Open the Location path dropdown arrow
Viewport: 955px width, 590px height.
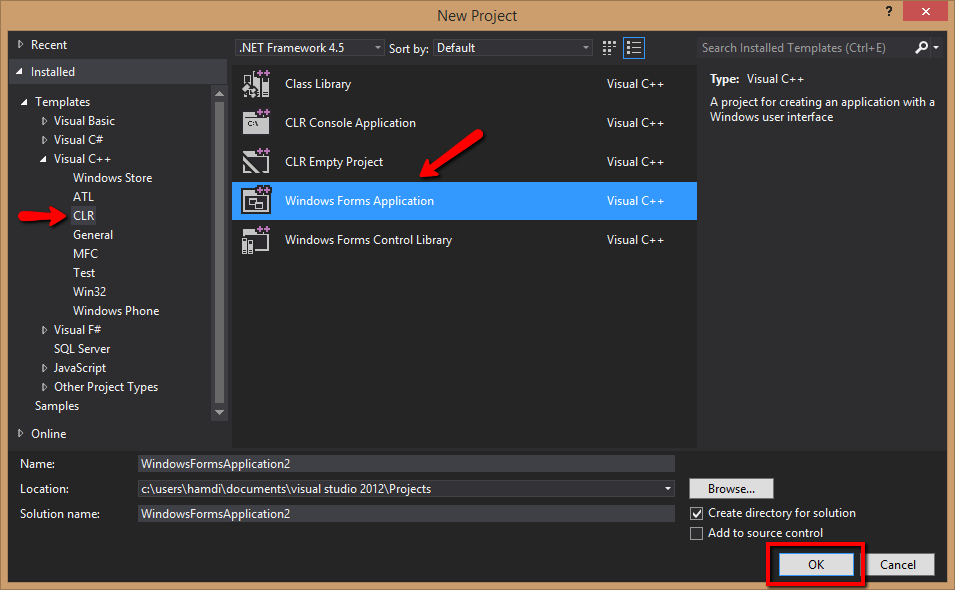tap(668, 488)
